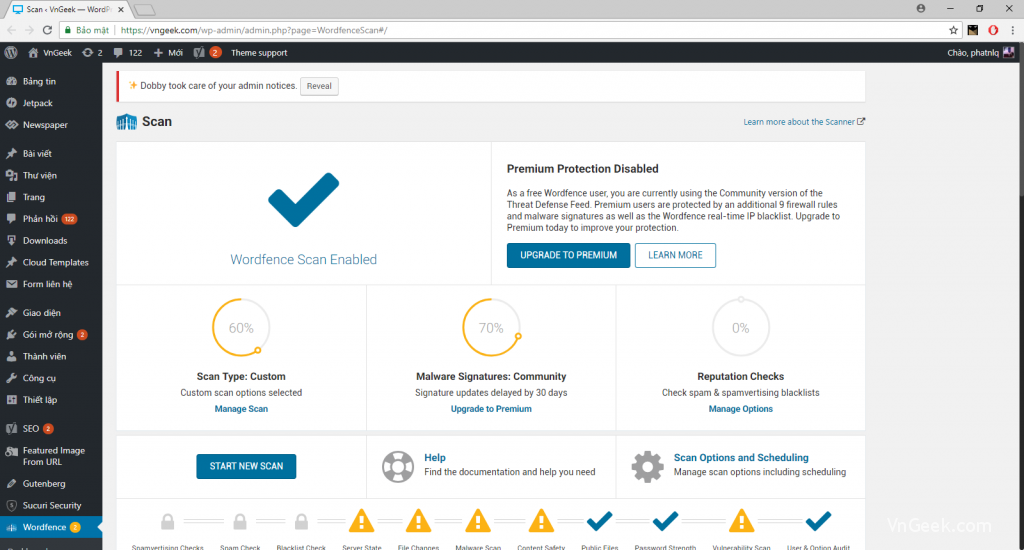This screenshot has width=1024, height=550.
Task: Open the Chrome three-dot menu
Action: 1013,30
